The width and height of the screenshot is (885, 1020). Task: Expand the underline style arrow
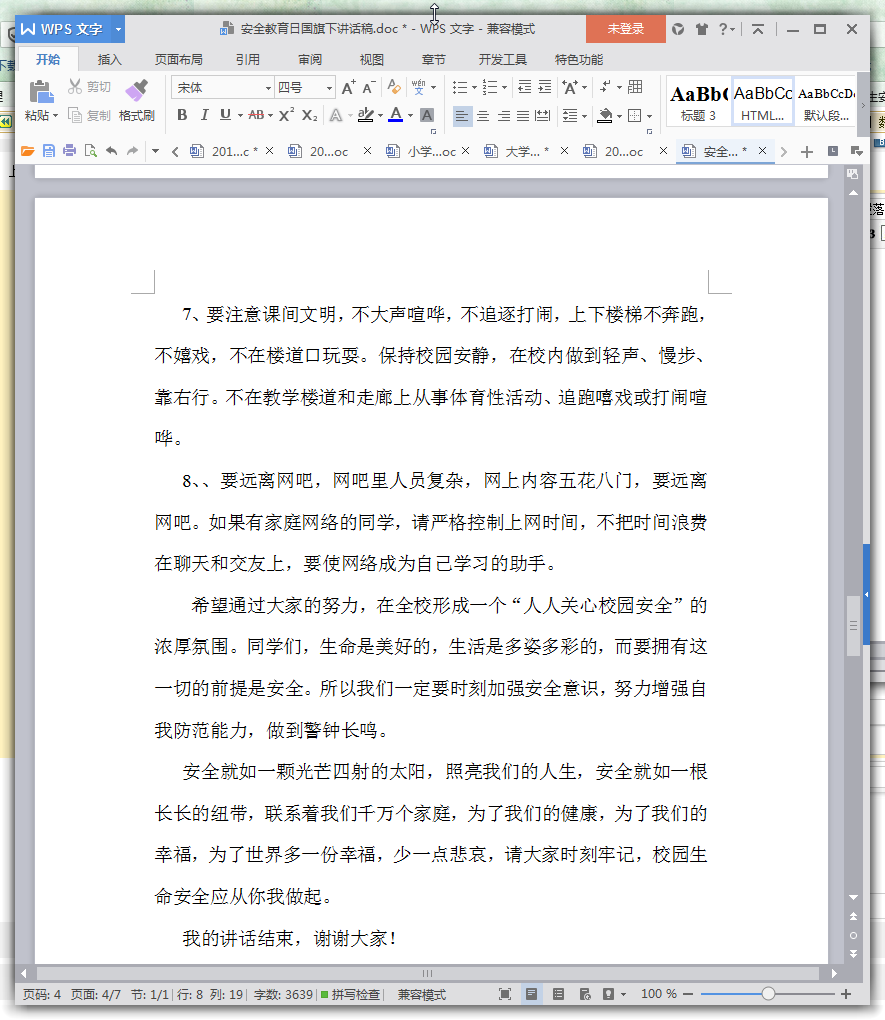pos(240,116)
